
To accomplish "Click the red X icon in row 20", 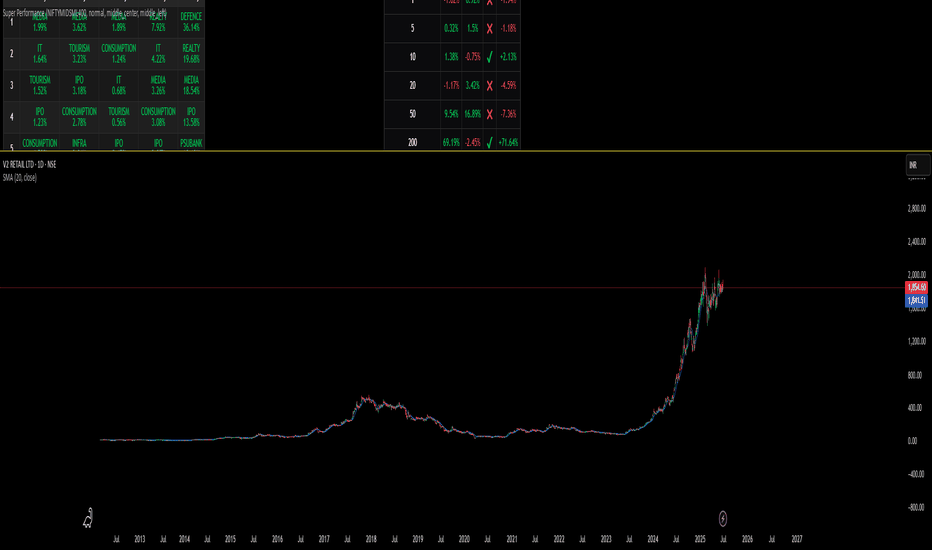I will [489, 86].
